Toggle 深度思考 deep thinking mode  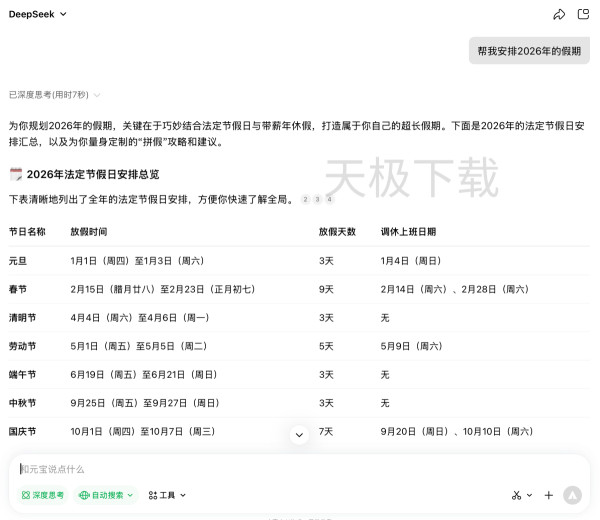coord(42,495)
